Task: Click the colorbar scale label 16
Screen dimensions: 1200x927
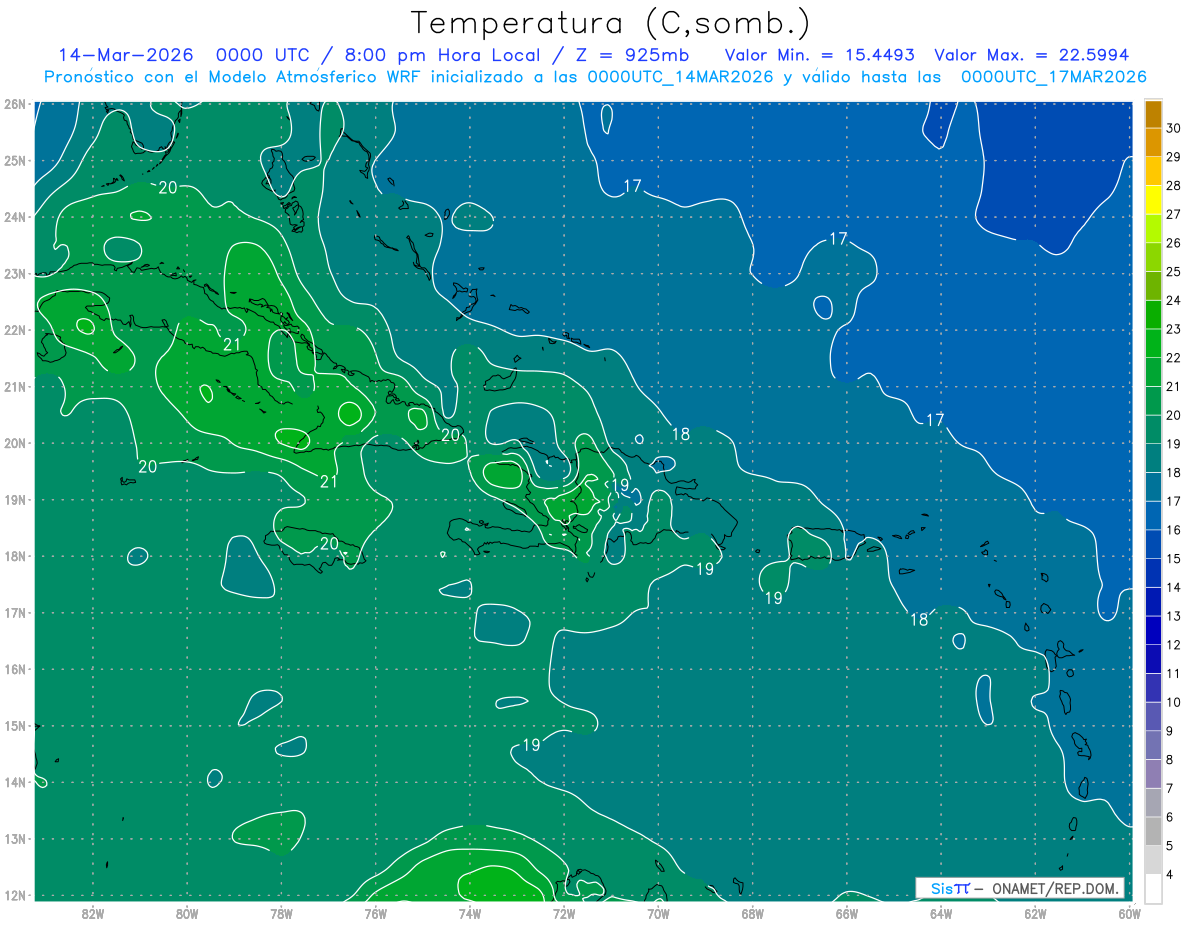Action: pyautogui.click(x=1173, y=530)
